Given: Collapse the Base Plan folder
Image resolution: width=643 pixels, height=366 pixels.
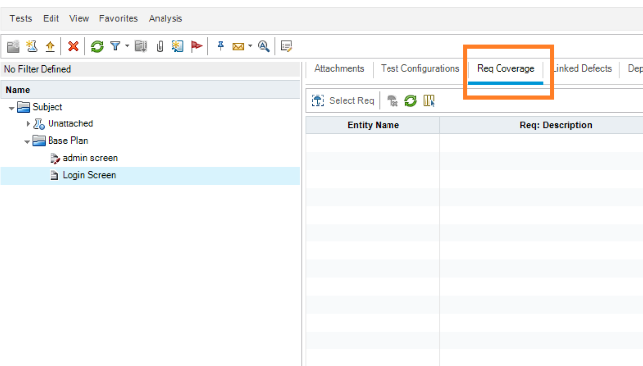Looking at the screenshot, I should 27,141.
